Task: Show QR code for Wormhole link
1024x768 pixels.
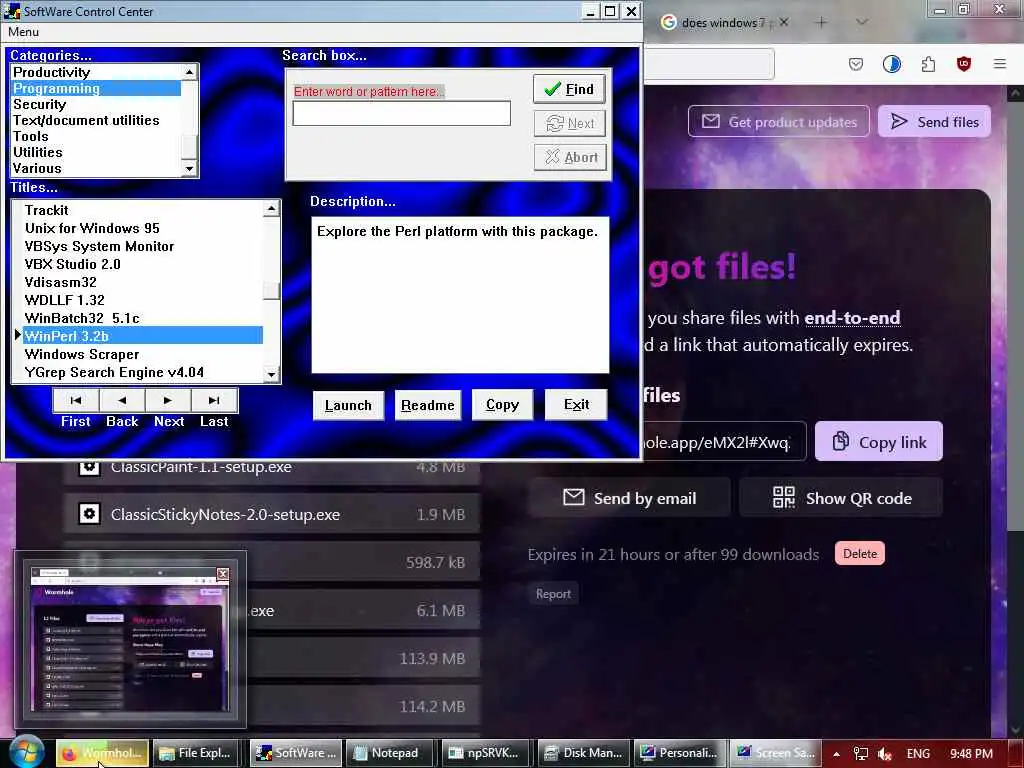Action: 841,498
